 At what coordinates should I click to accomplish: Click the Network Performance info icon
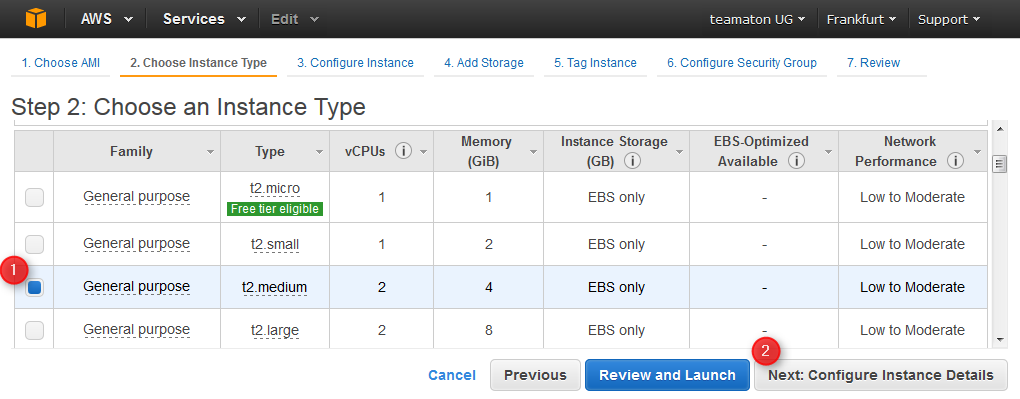point(955,161)
